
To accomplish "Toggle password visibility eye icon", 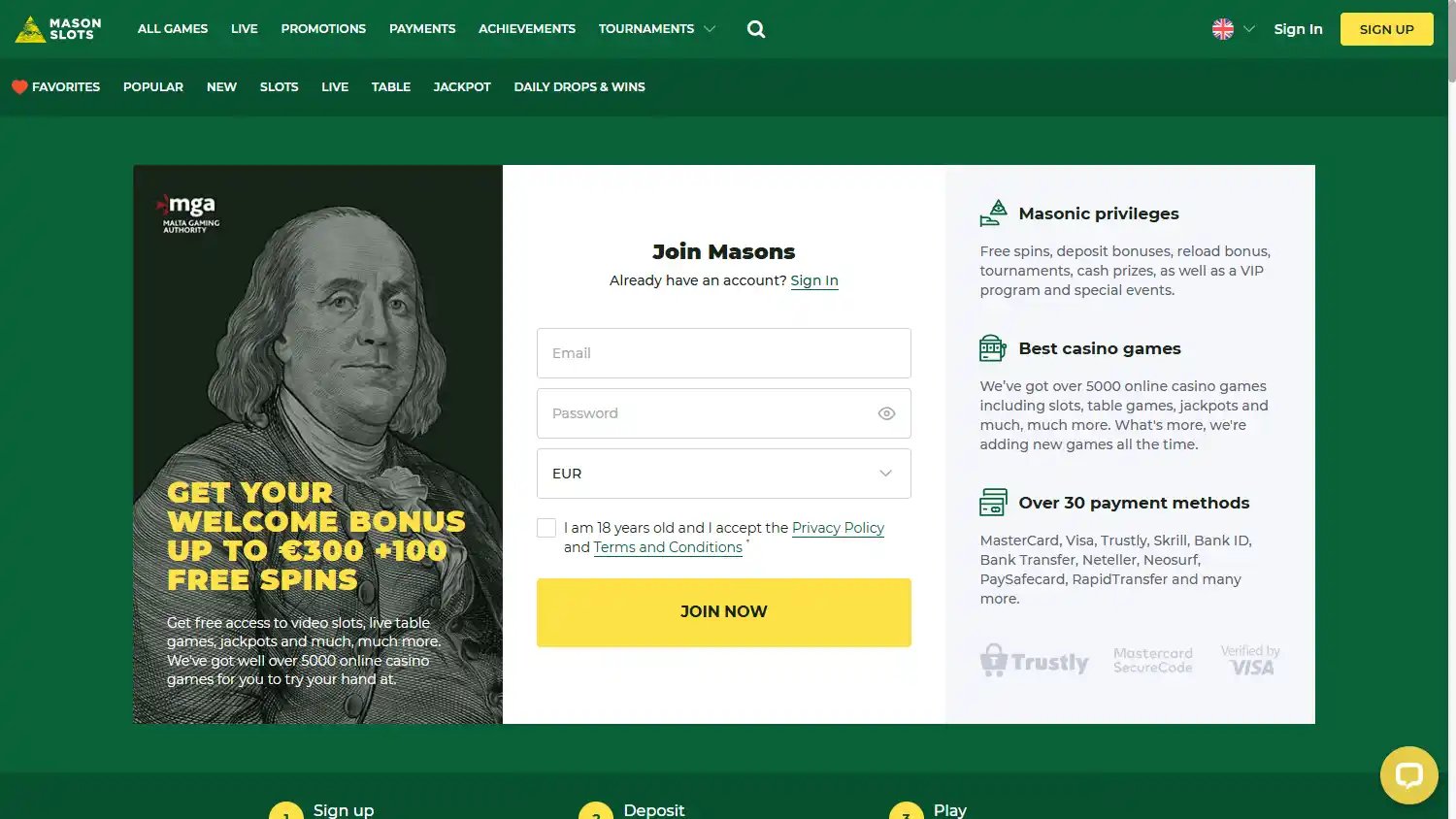I will [886, 413].
